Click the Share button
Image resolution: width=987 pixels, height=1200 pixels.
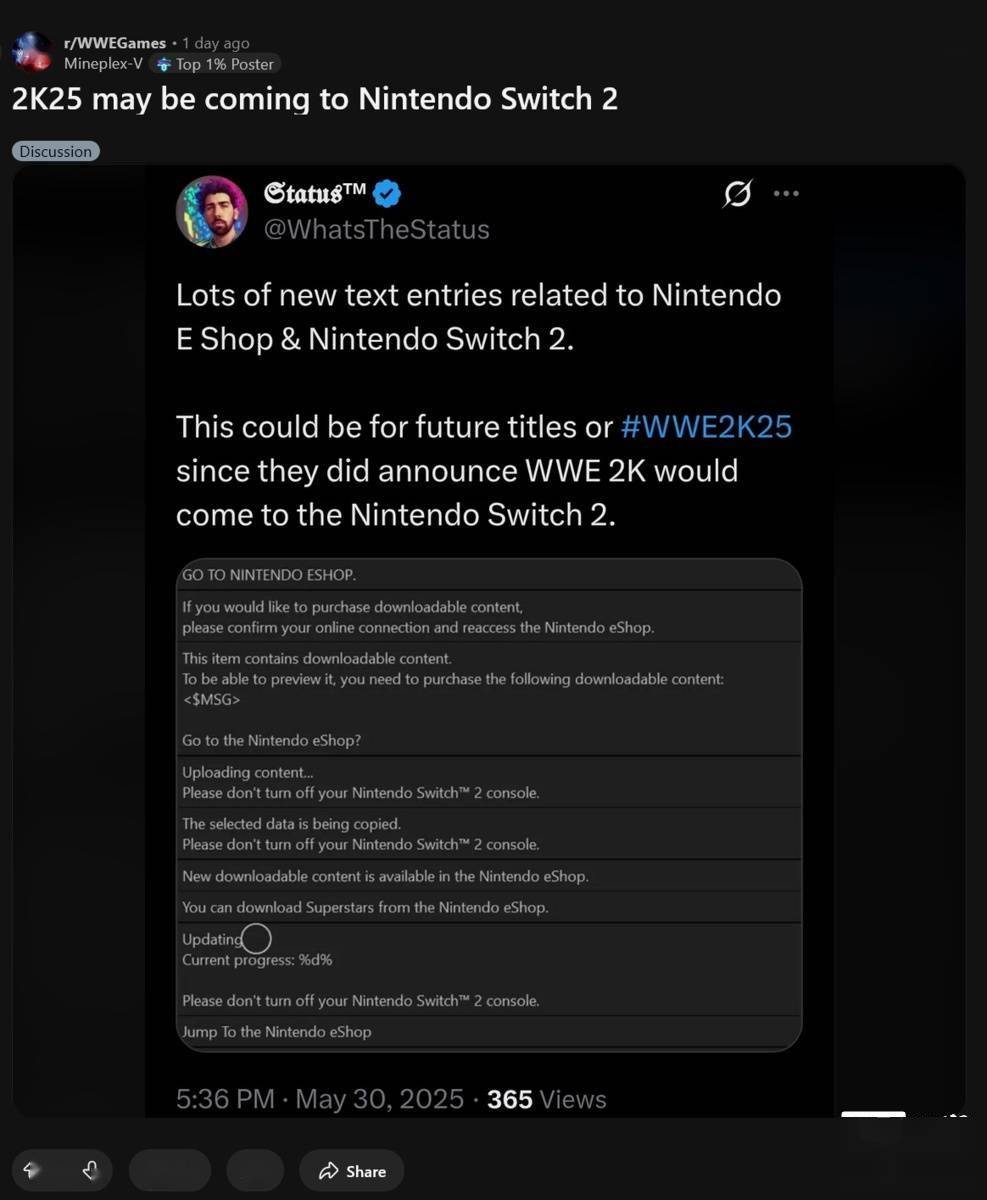351,1171
